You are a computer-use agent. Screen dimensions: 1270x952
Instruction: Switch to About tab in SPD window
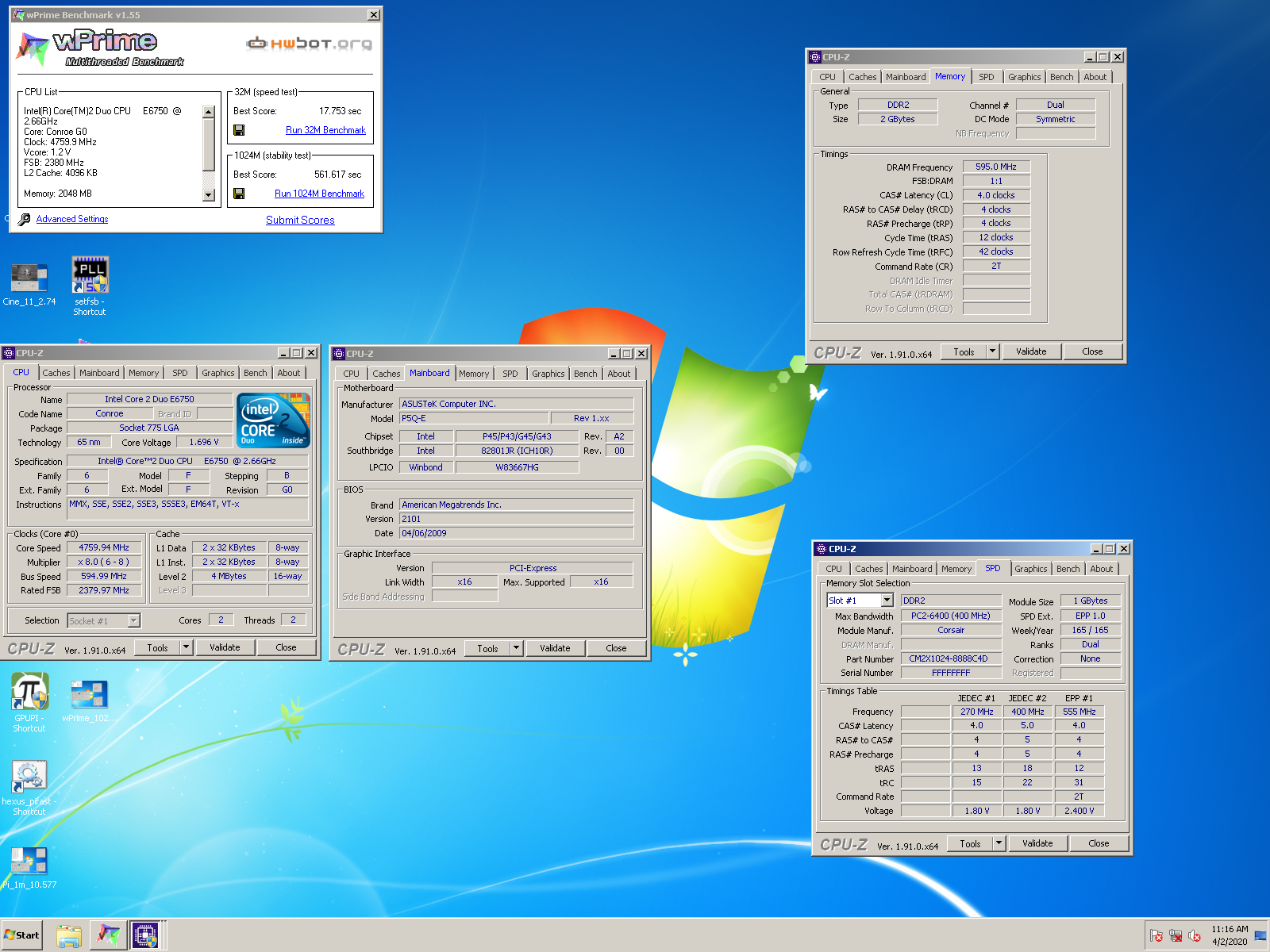tap(1102, 569)
